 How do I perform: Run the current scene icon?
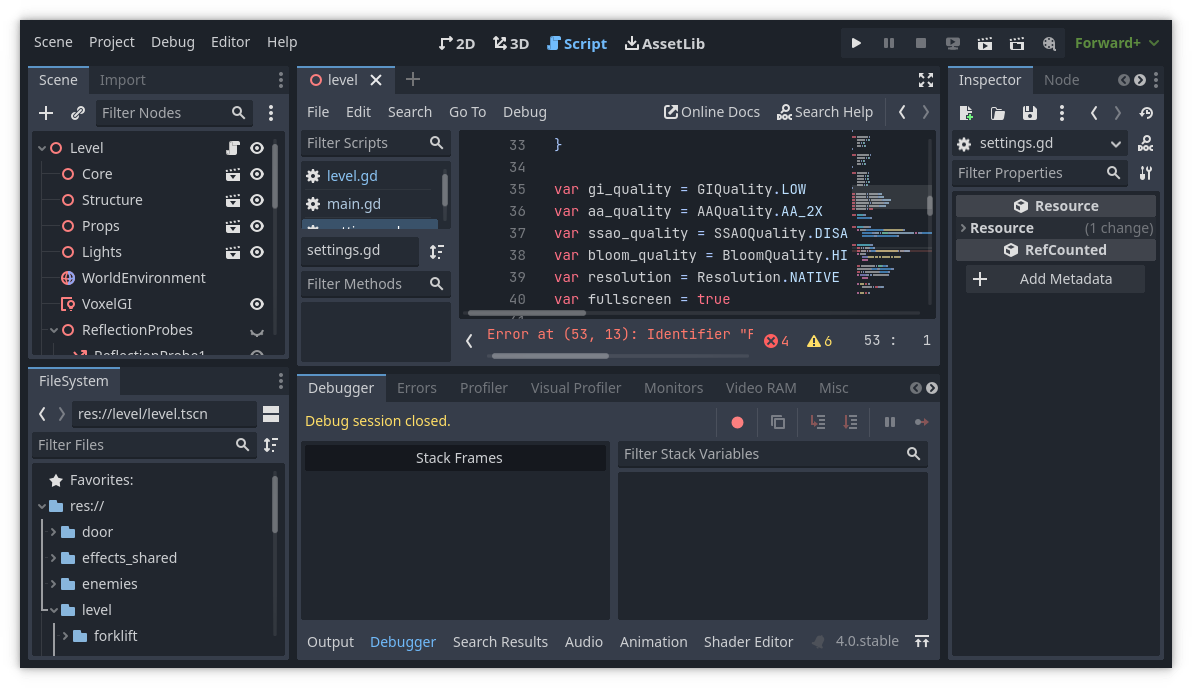pyautogui.click(x=984, y=43)
